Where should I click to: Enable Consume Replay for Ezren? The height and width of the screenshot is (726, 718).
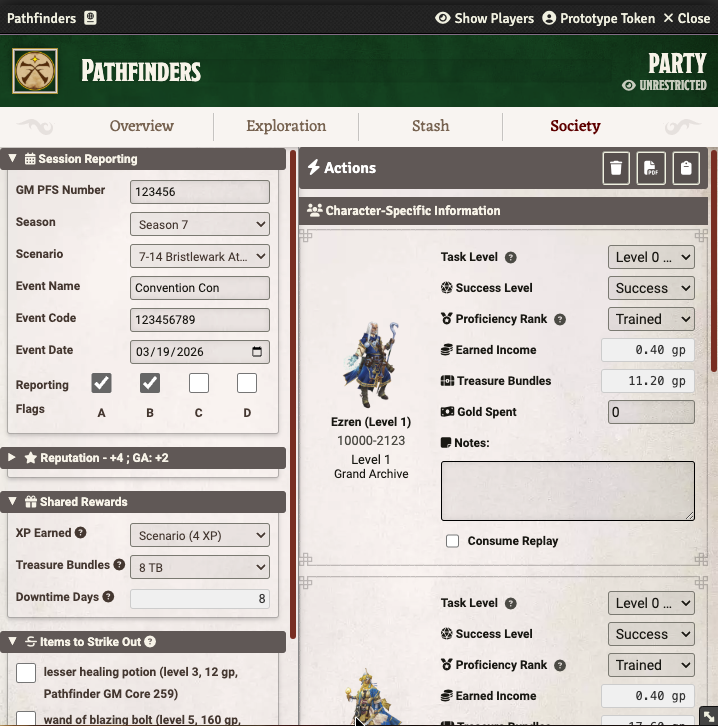452,541
